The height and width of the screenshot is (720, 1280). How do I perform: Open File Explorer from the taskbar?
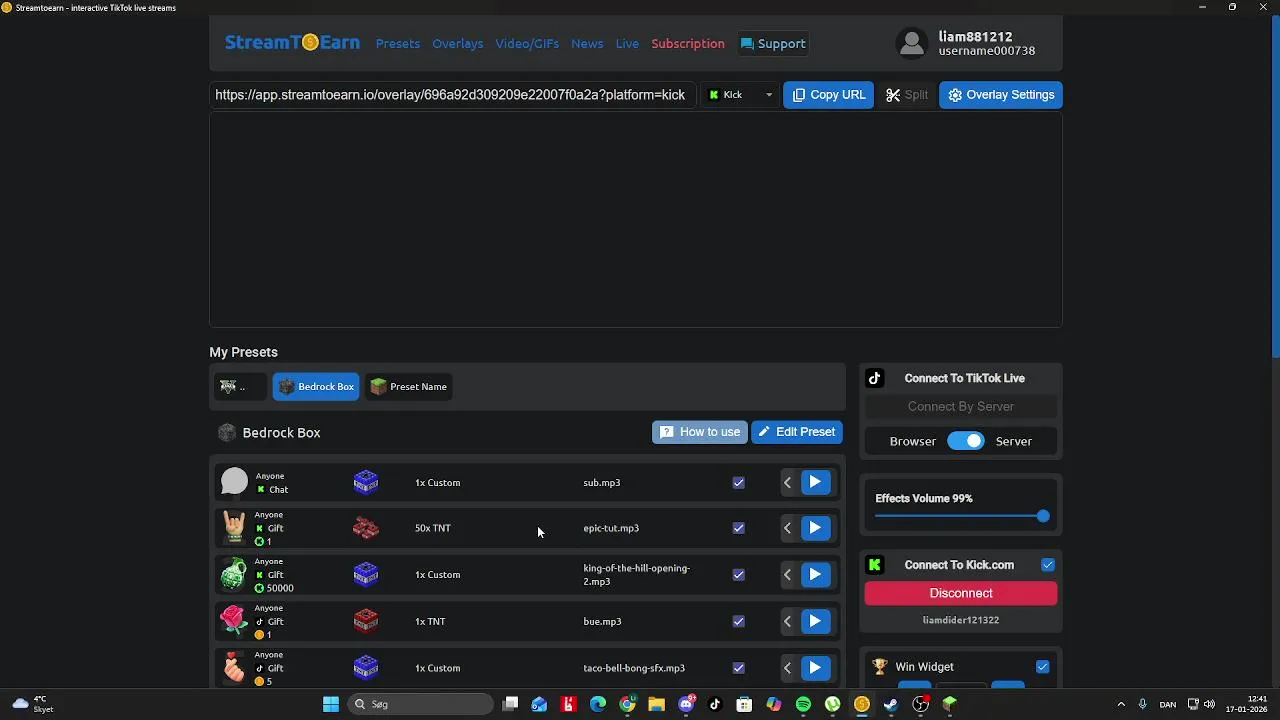(x=656, y=704)
